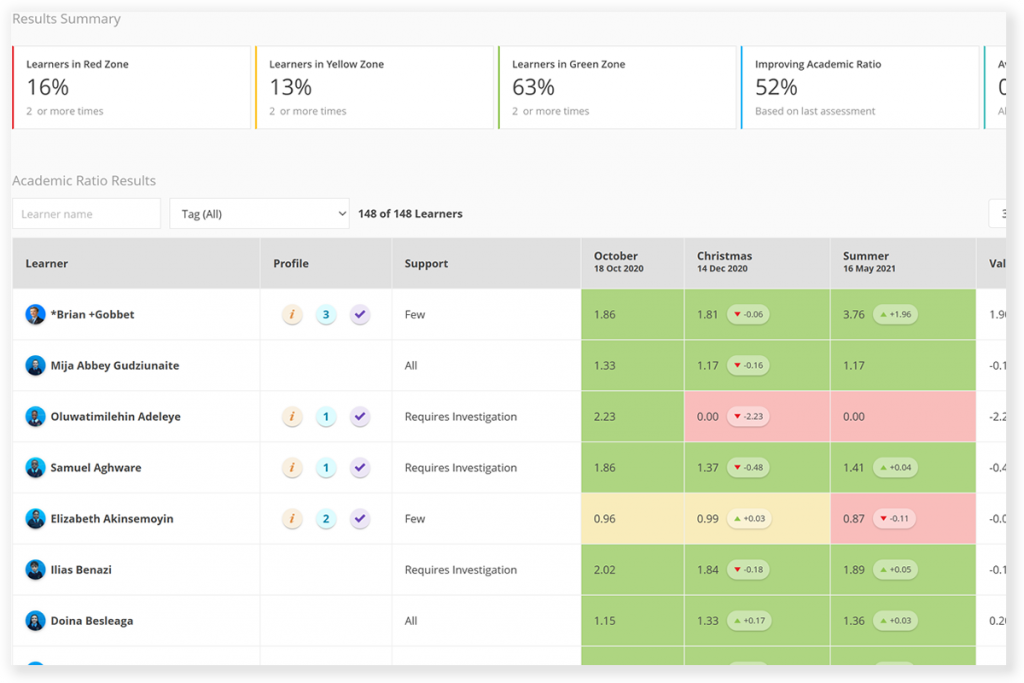
Task: Click +0.05 Summer change badge
Action: 895,570
